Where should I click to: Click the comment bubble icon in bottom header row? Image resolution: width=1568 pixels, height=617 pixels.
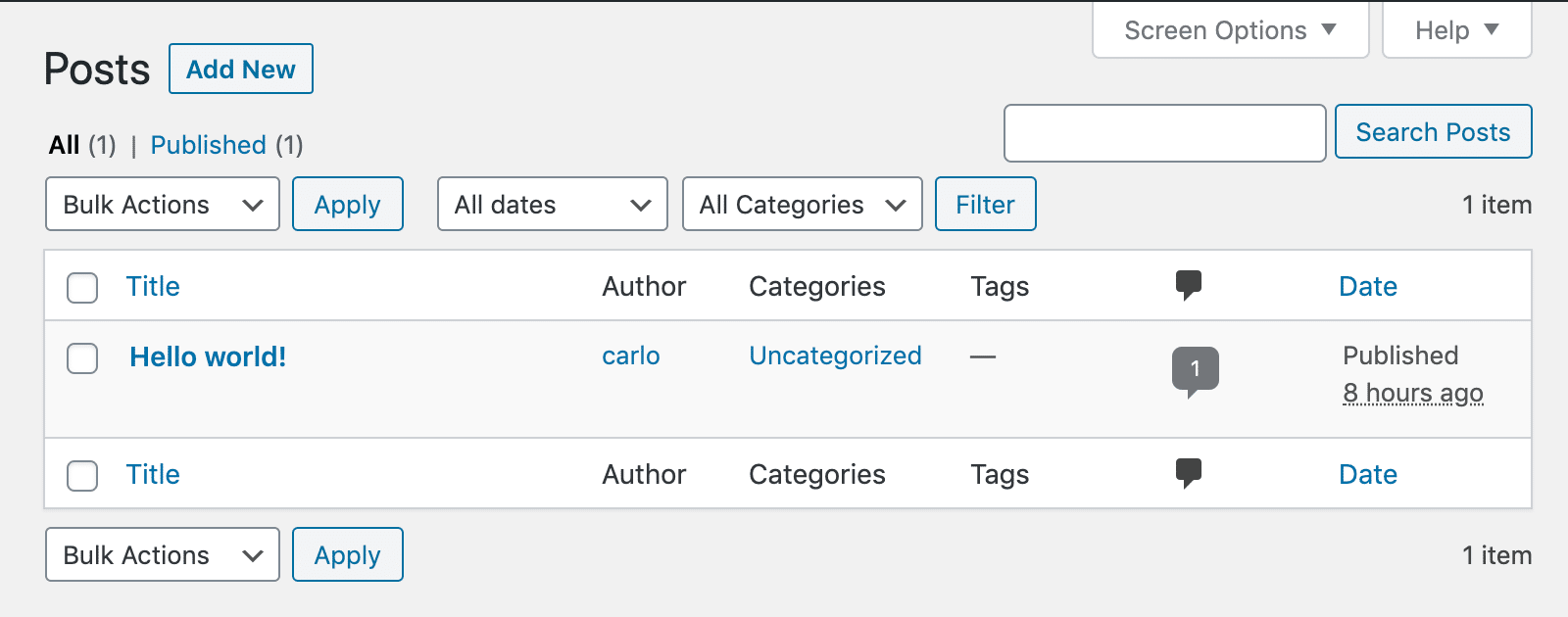tap(1191, 473)
